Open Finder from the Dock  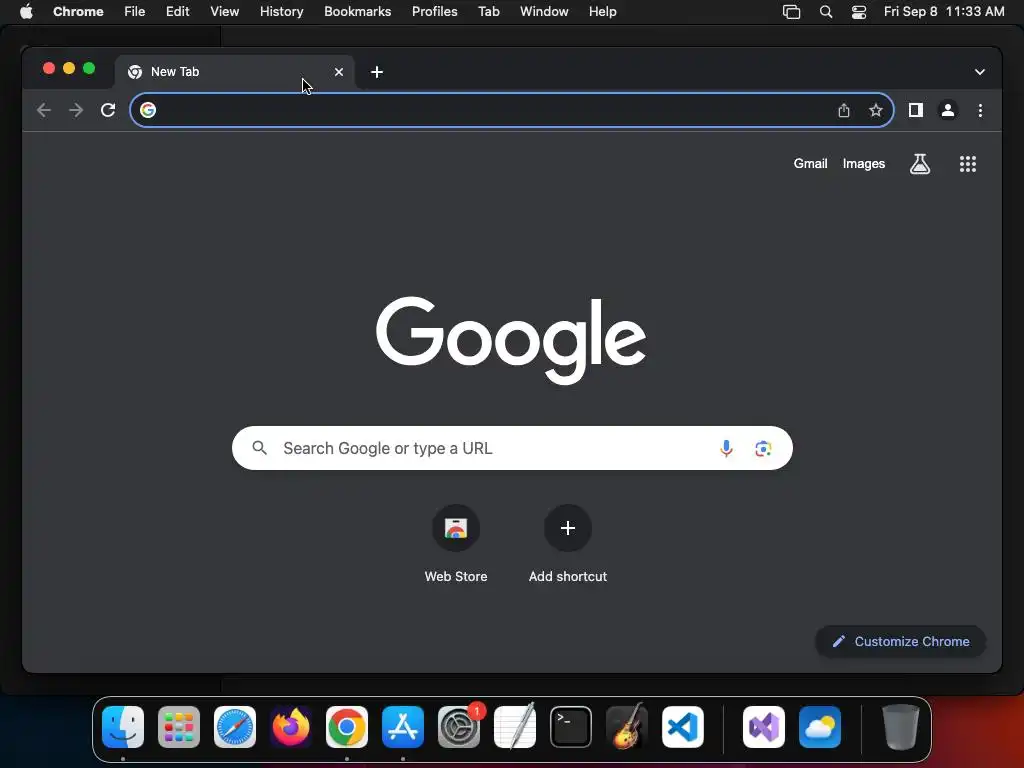pos(123,727)
